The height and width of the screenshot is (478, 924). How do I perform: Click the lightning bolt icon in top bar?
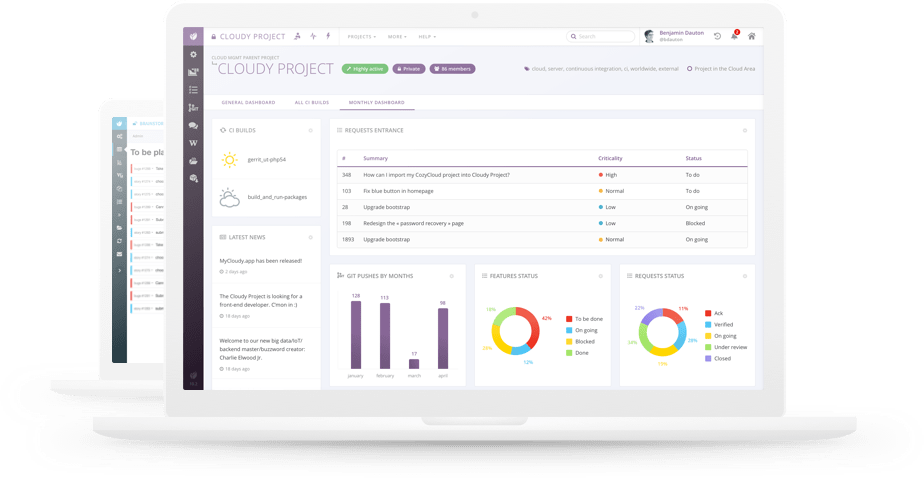(328, 36)
